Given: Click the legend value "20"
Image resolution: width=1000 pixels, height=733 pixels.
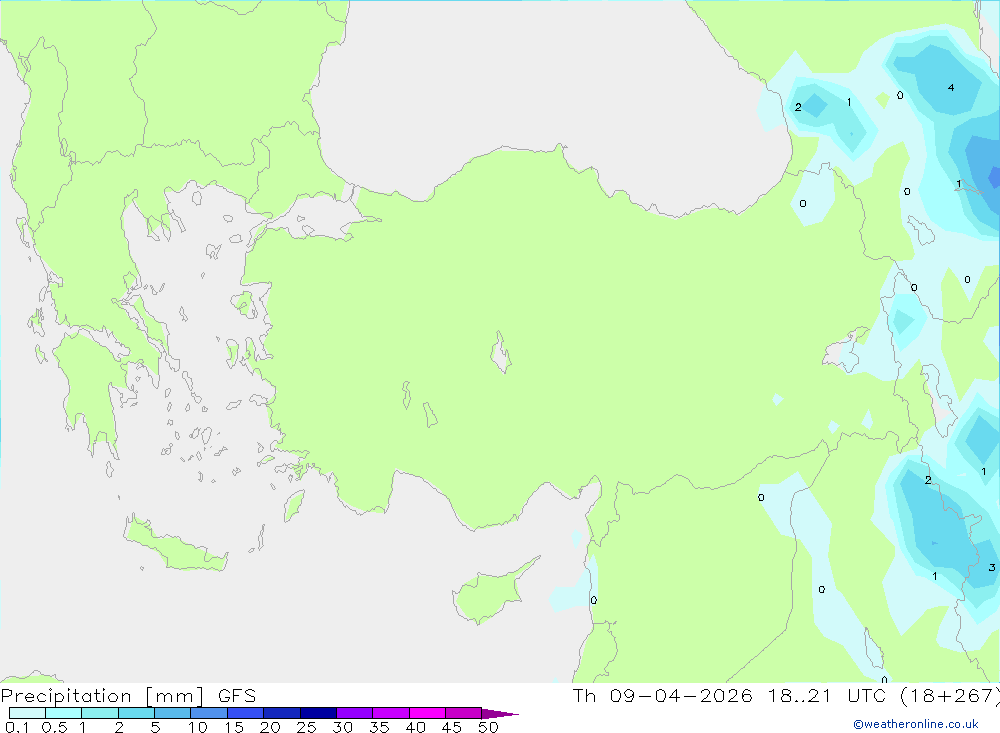Looking at the screenshot, I should coord(270,727).
